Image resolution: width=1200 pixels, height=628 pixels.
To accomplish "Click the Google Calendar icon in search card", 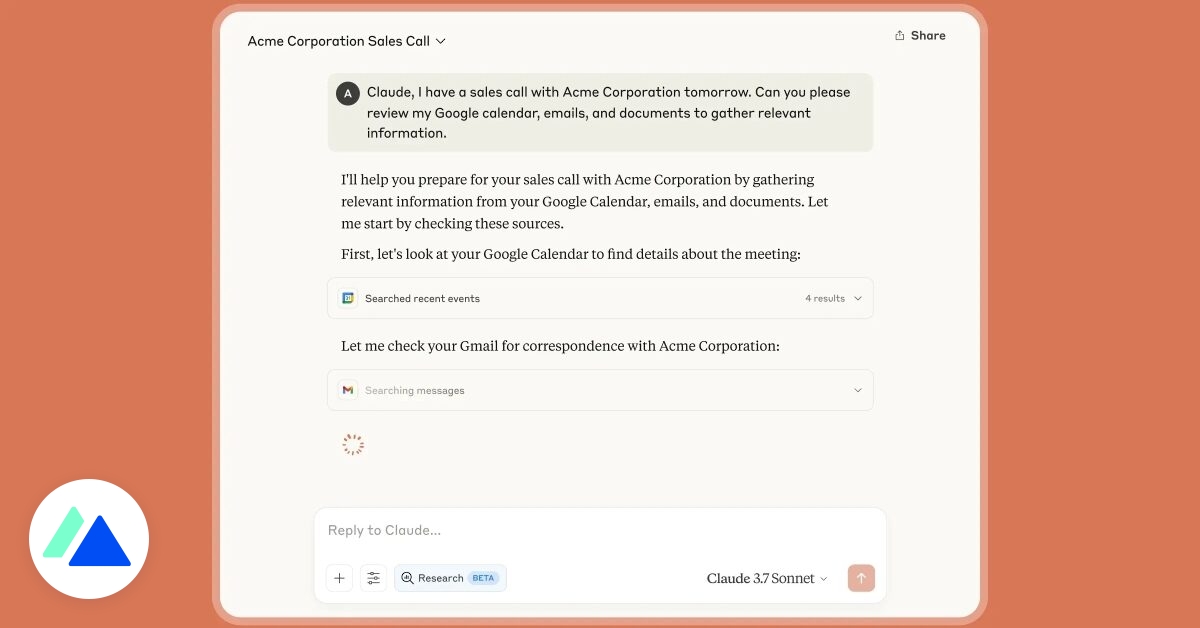I will pos(347,298).
